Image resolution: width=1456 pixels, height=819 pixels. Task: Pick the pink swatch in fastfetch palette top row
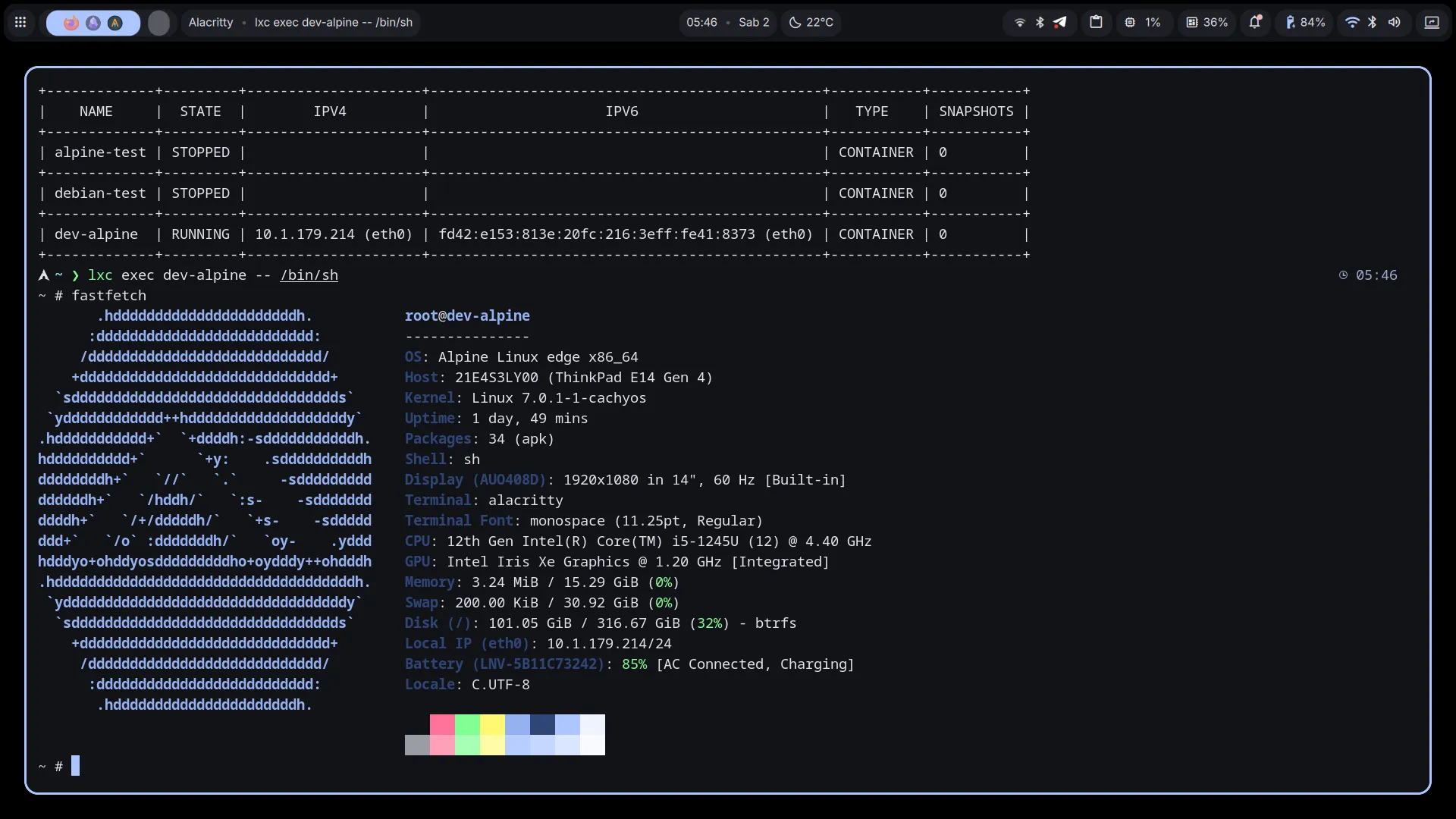(442, 724)
